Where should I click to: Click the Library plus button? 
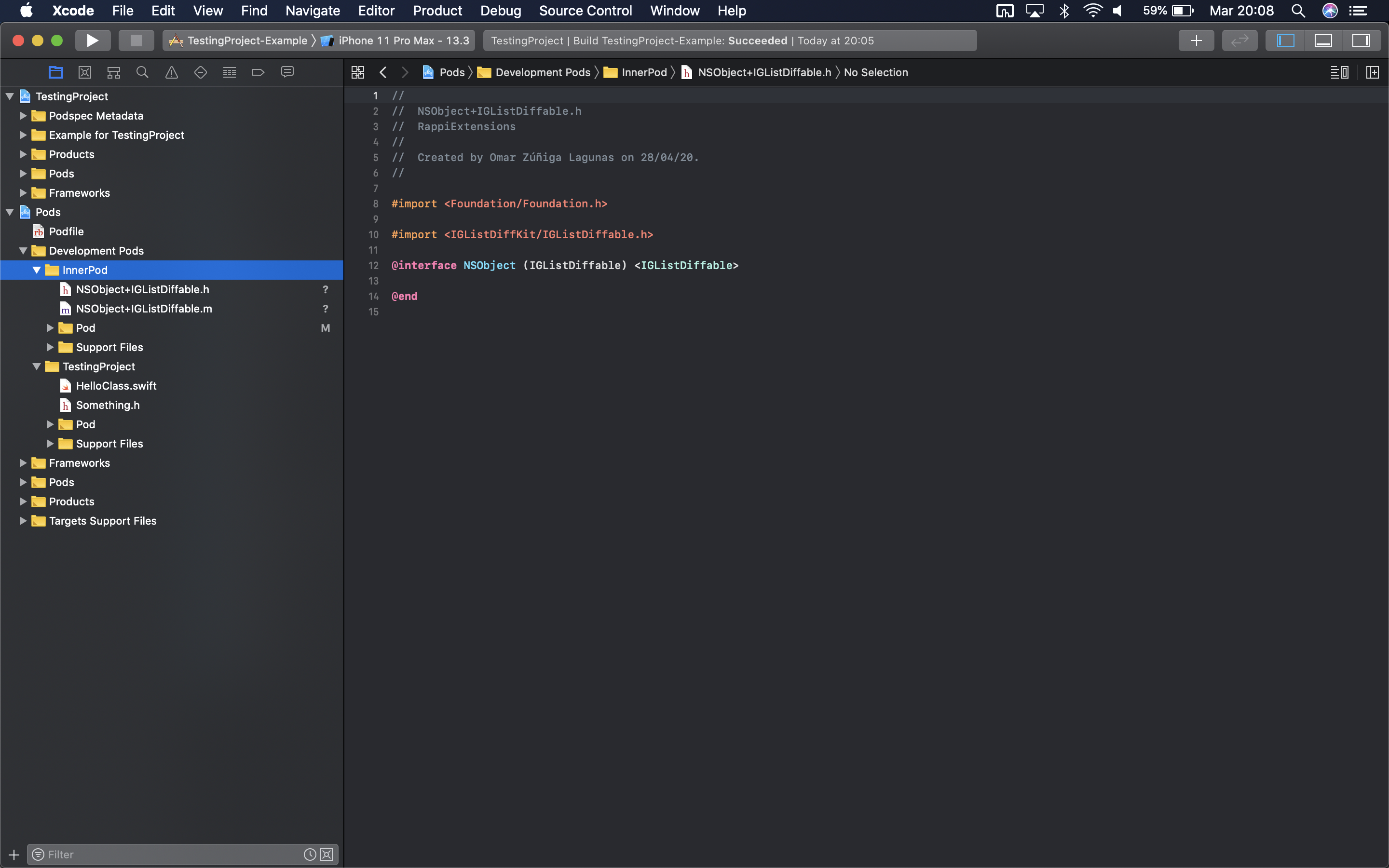coord(1196,40)
